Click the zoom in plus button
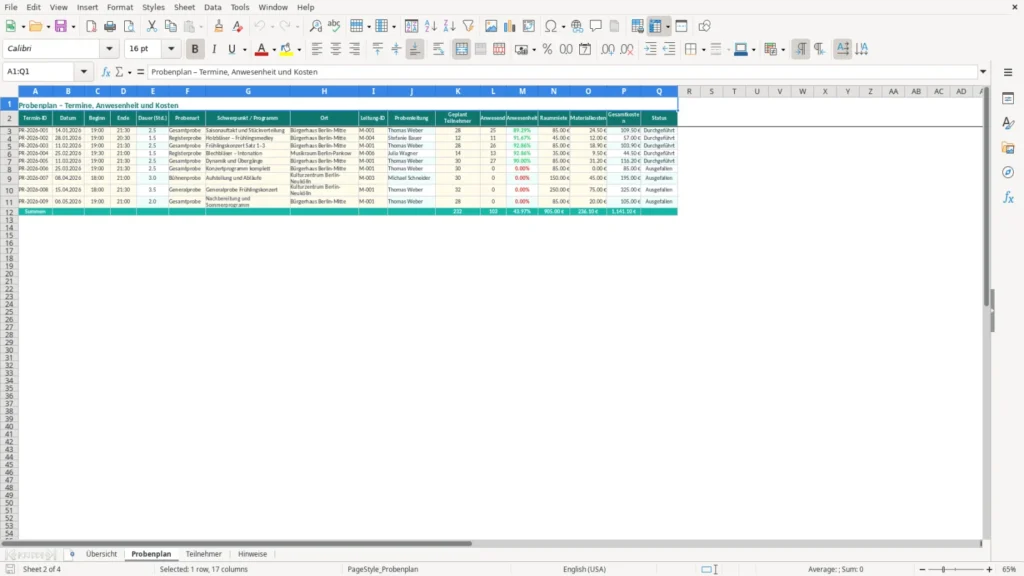Viewport: 1024px width, 576px height. 989,569
